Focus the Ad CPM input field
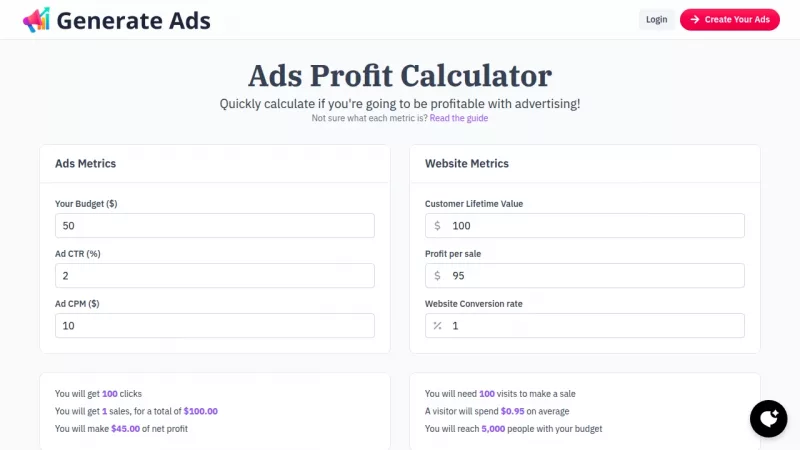This screenshot has height=450, width=800. coord(215,326)
